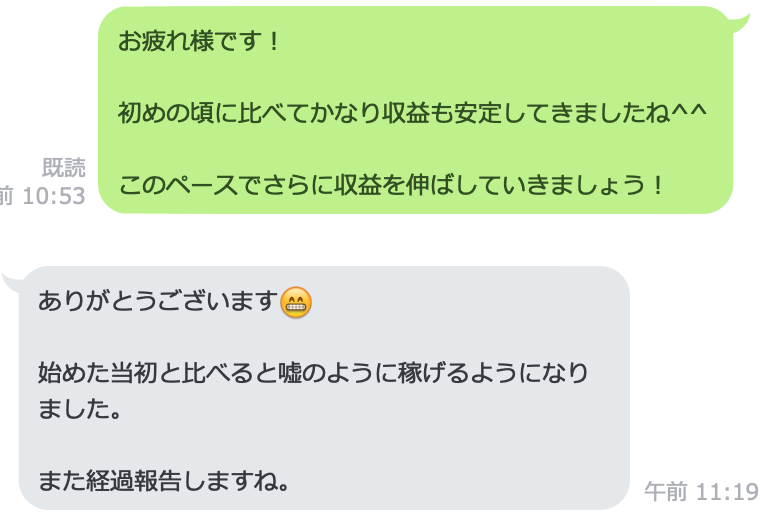The image size is (762, 522).
Task: Click the 10:53 sent timestamp
Action: pyautogui.click(x=53, y=196)
